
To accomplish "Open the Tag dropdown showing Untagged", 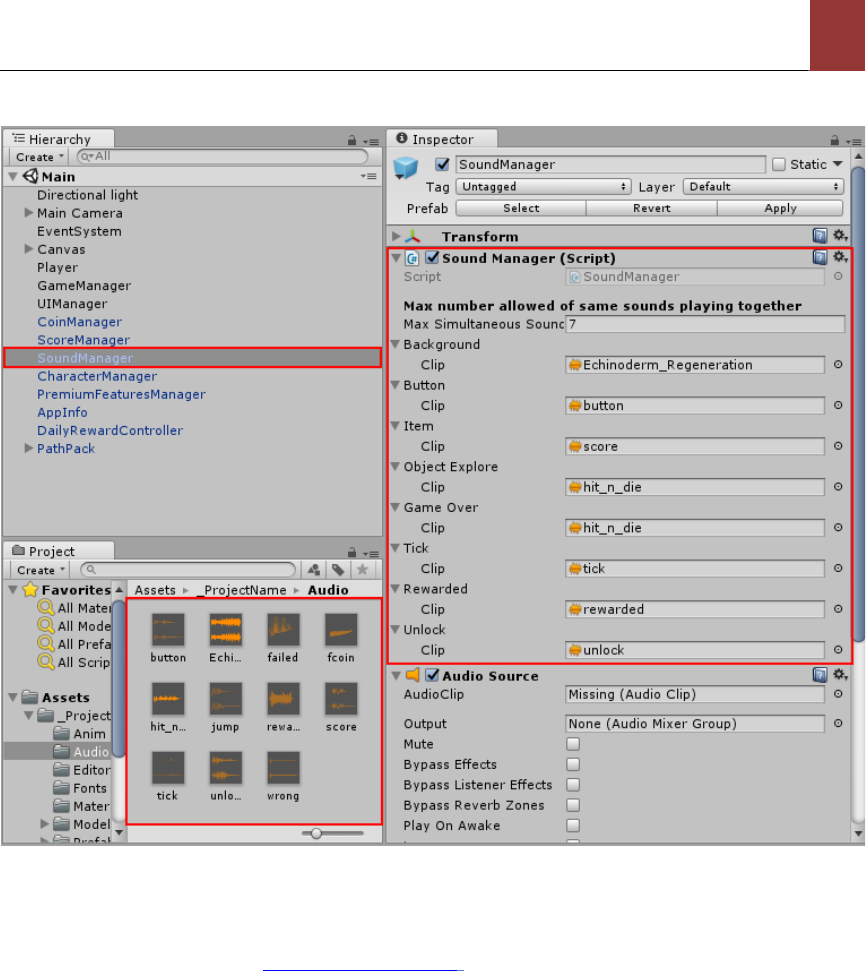I will (543, 186).
